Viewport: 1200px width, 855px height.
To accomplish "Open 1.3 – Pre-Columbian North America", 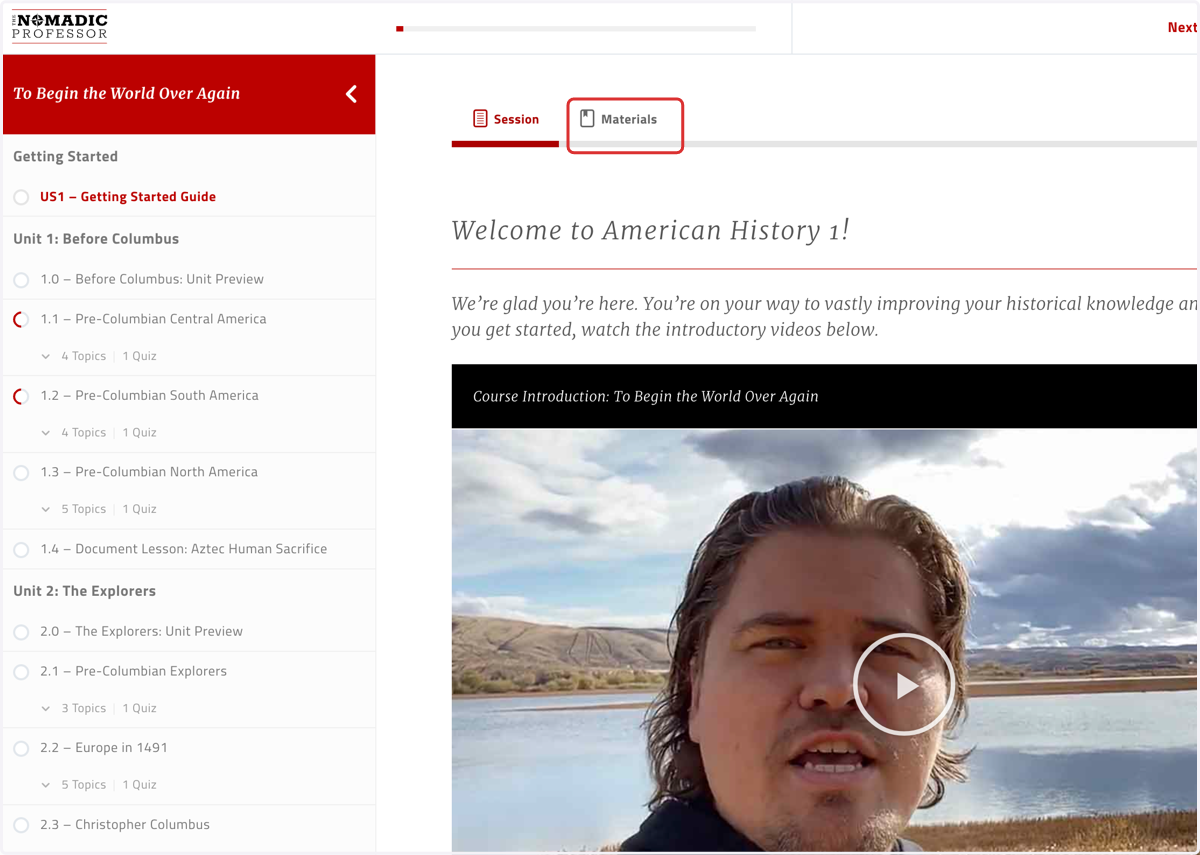I will [x=149, y=472].
